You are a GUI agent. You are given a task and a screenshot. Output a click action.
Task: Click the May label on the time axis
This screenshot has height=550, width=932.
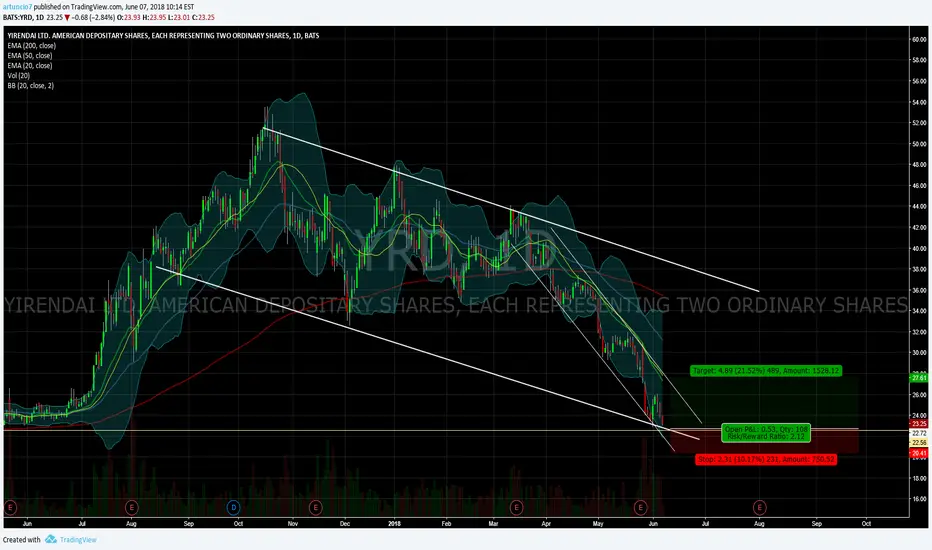[x=598, y=524]
